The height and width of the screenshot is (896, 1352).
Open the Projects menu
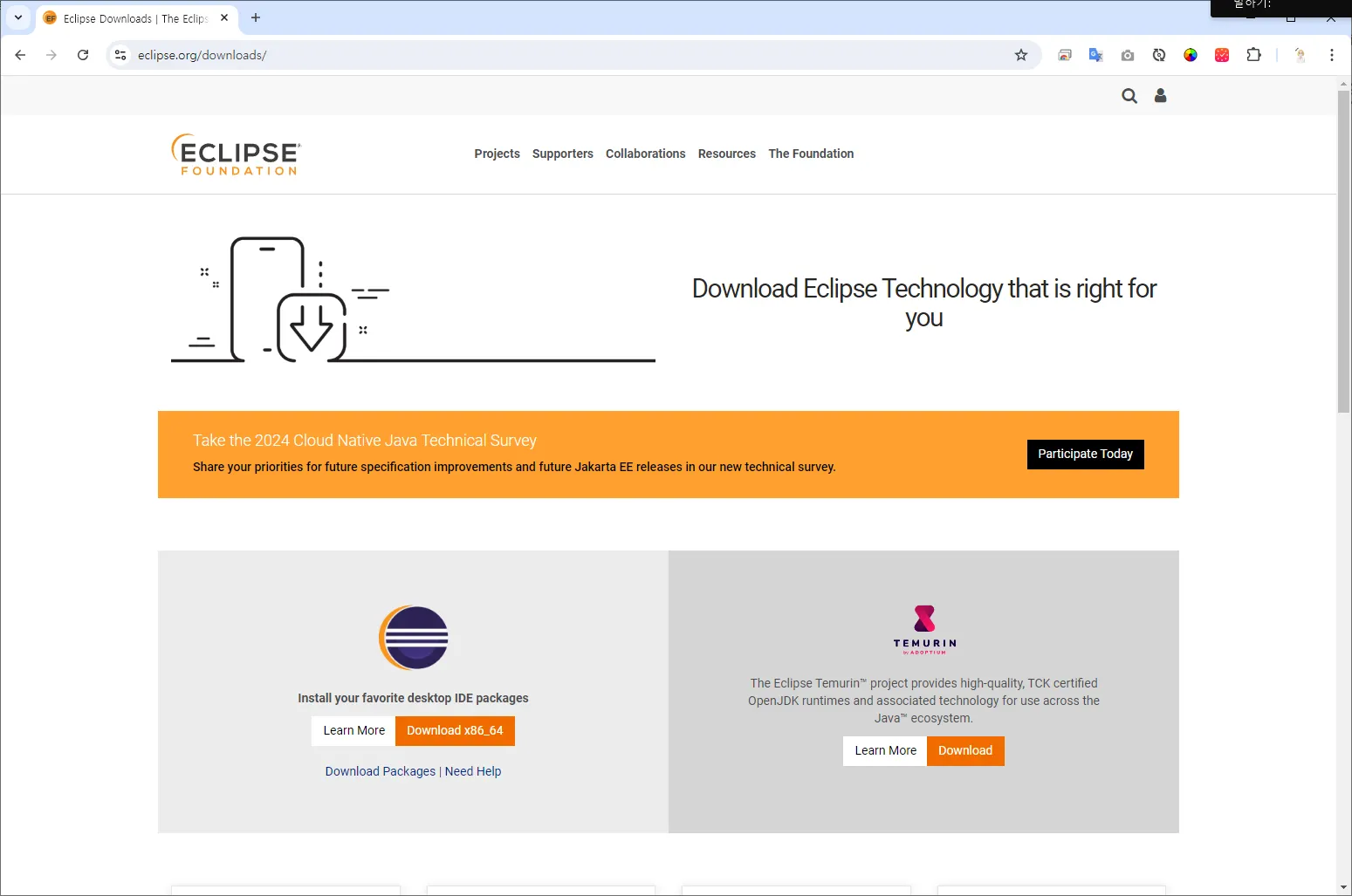pyautogui.click(x=497, y=154)
